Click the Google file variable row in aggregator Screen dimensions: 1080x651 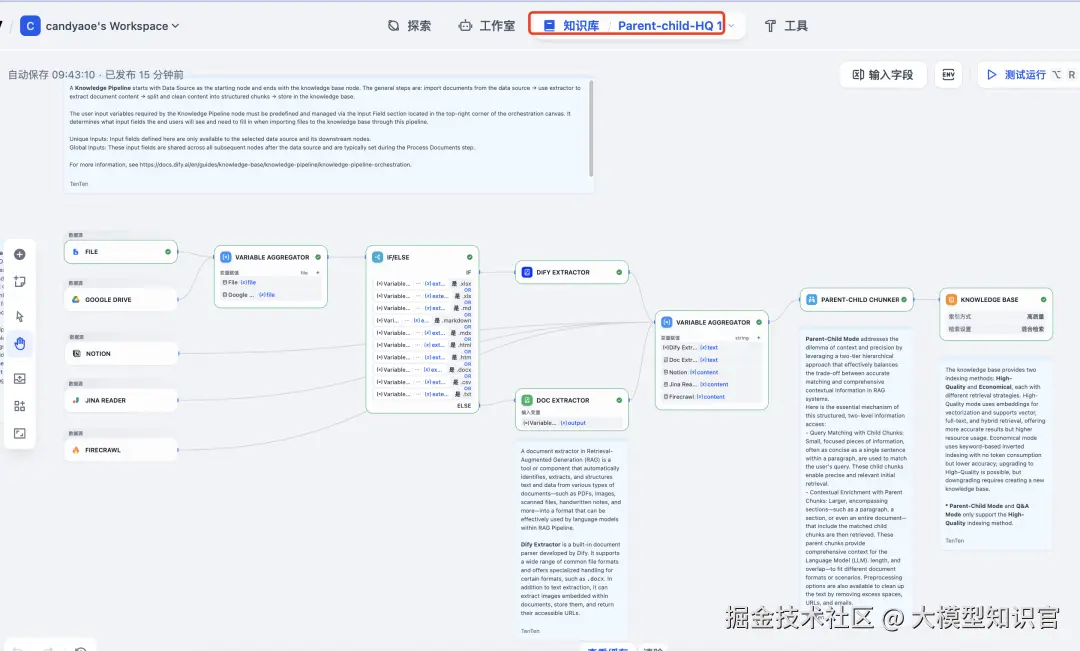(x=271, y=294)
